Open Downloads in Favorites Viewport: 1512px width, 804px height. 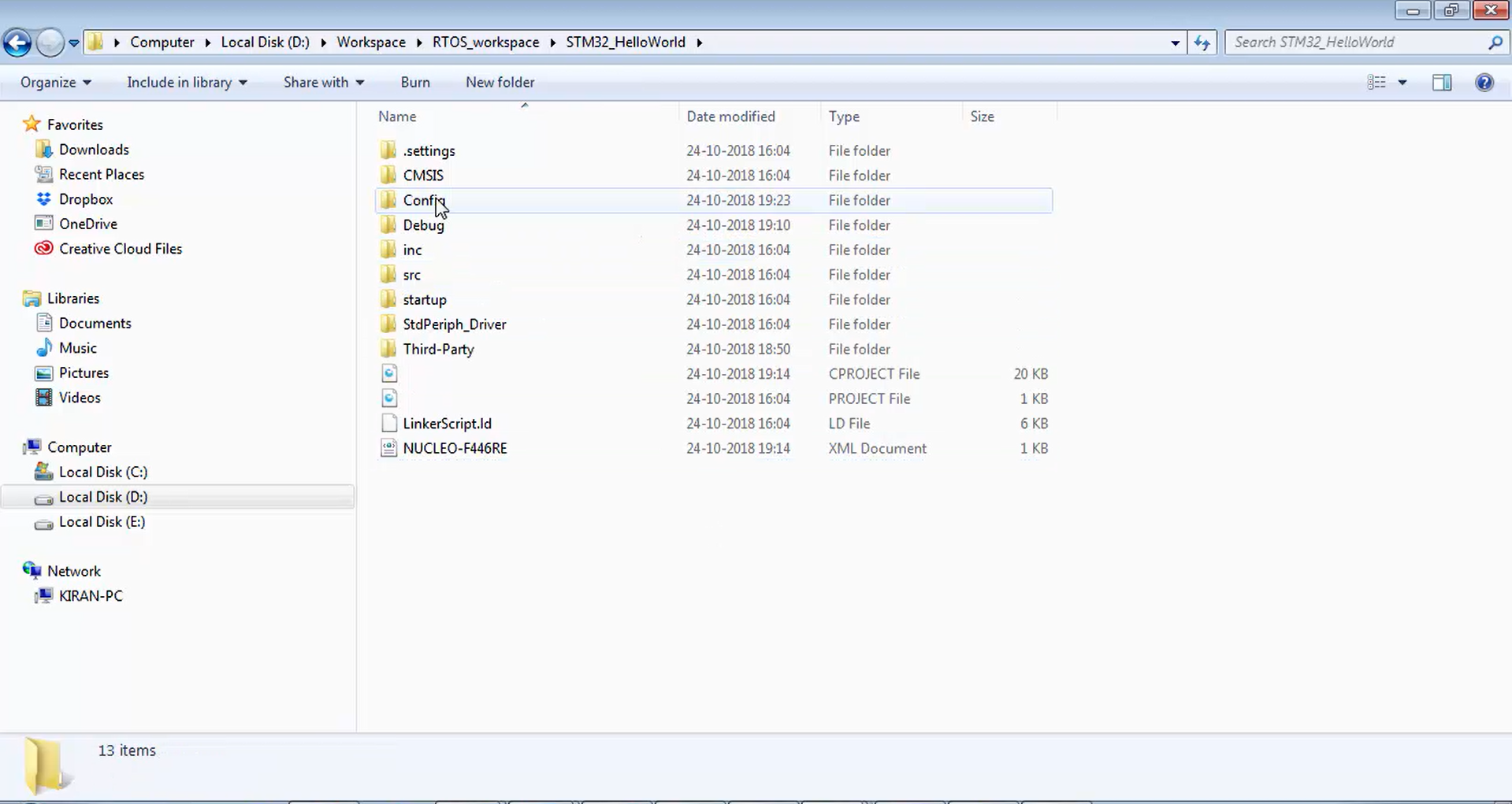[x=94, y=150]
